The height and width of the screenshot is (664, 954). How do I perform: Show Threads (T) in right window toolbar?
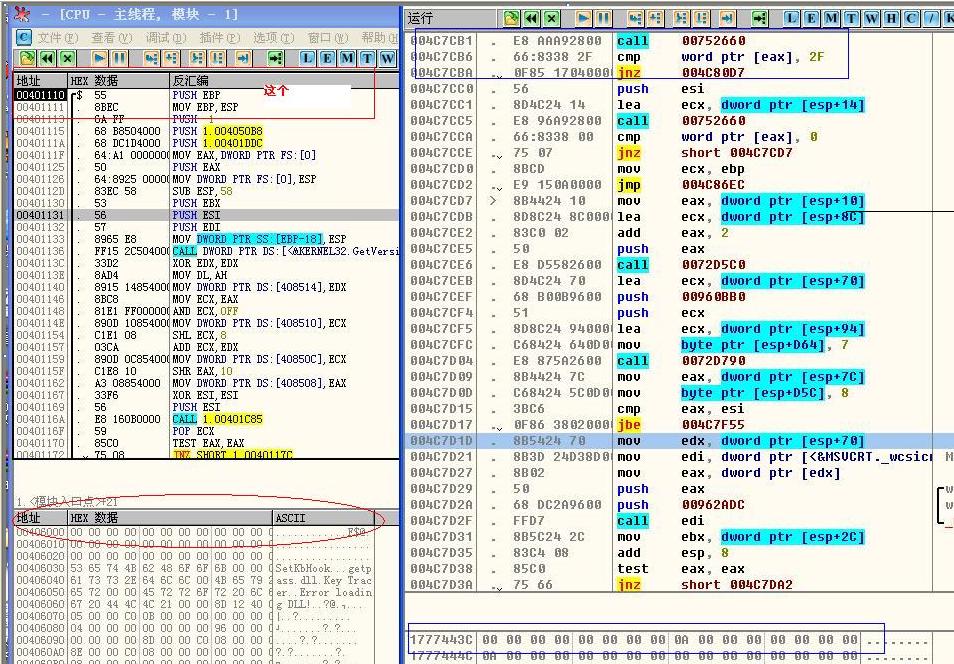tap(852, 18)
